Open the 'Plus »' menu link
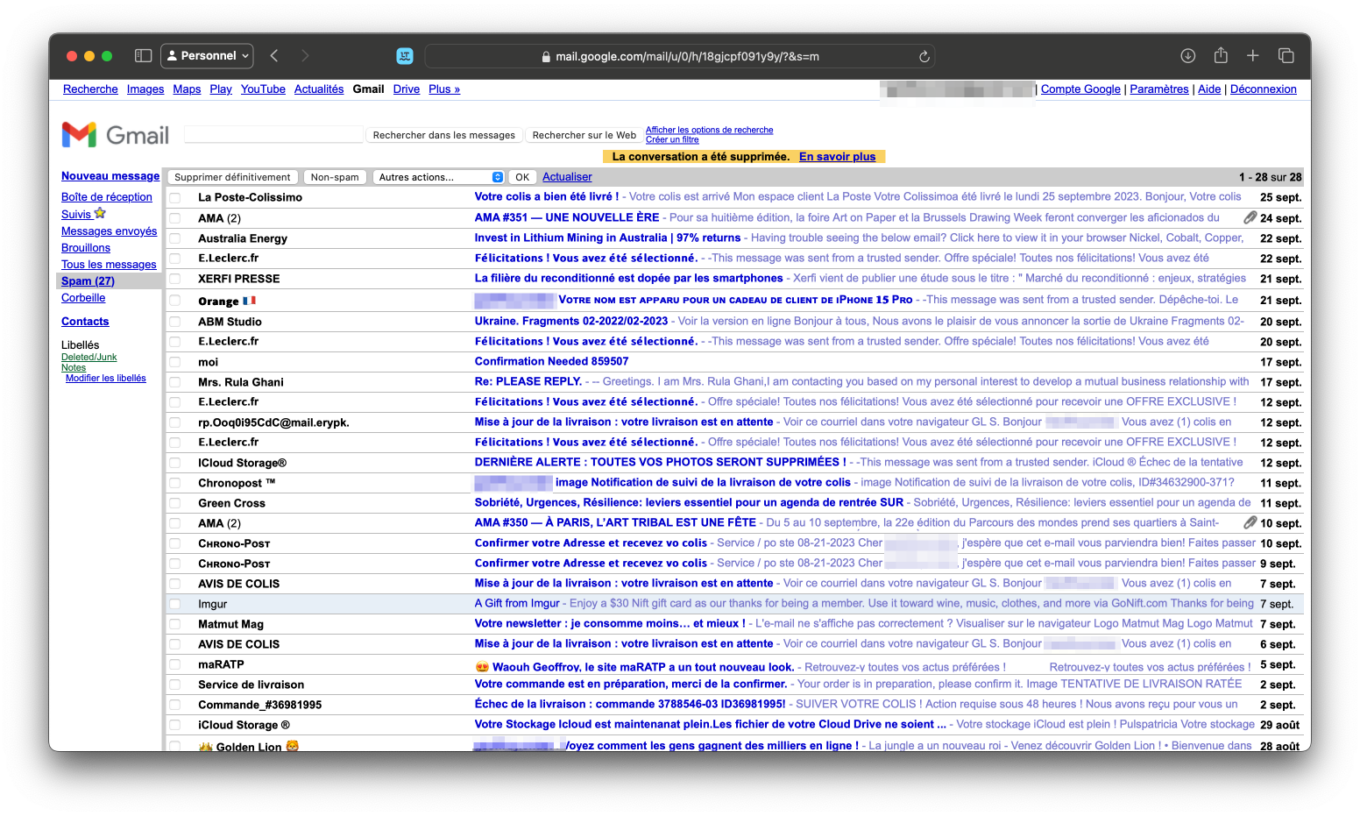Screen dimensions: 1360x816 point(444,89)
